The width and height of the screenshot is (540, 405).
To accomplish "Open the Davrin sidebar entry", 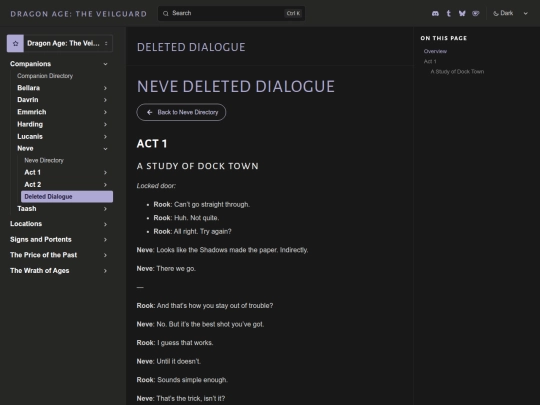I will [28, 100].
